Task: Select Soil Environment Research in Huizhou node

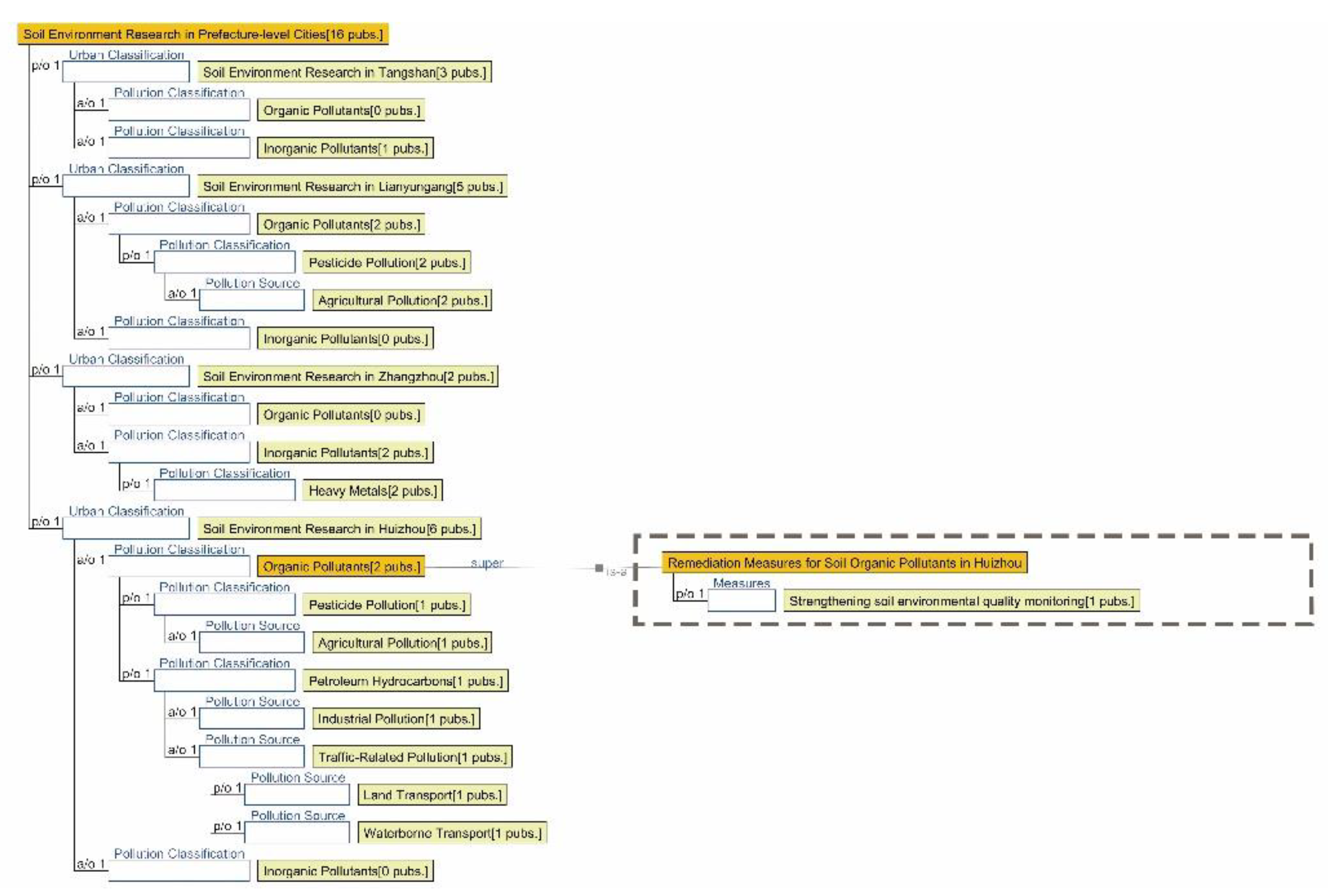Action: [339, 529]
